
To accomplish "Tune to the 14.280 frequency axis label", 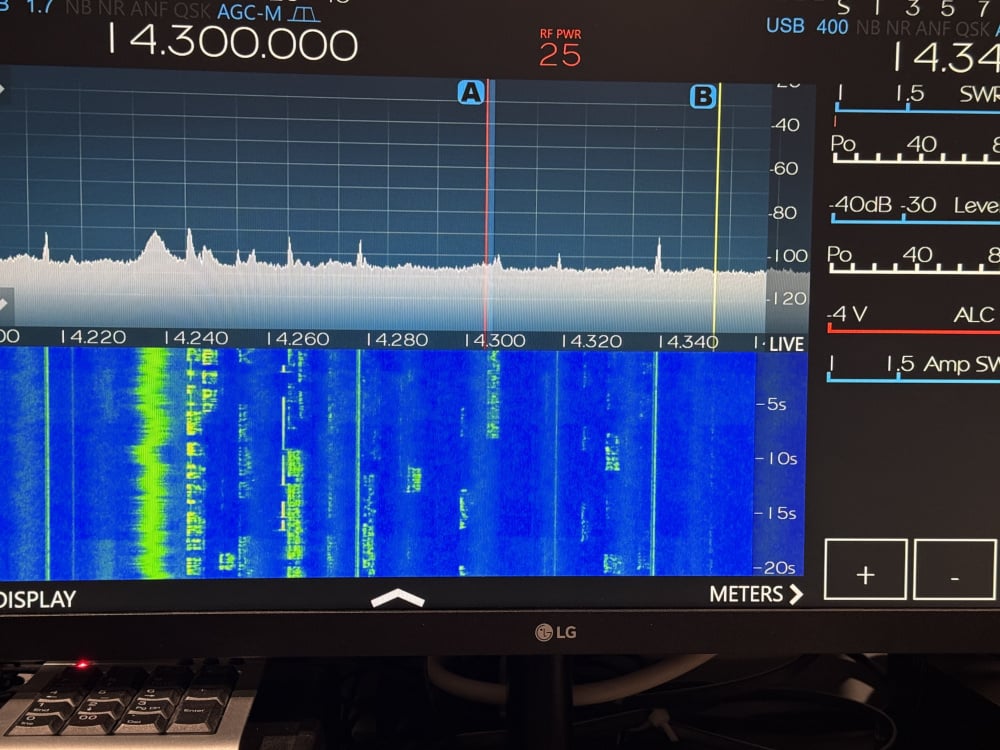I will click(x=397, y=339).
